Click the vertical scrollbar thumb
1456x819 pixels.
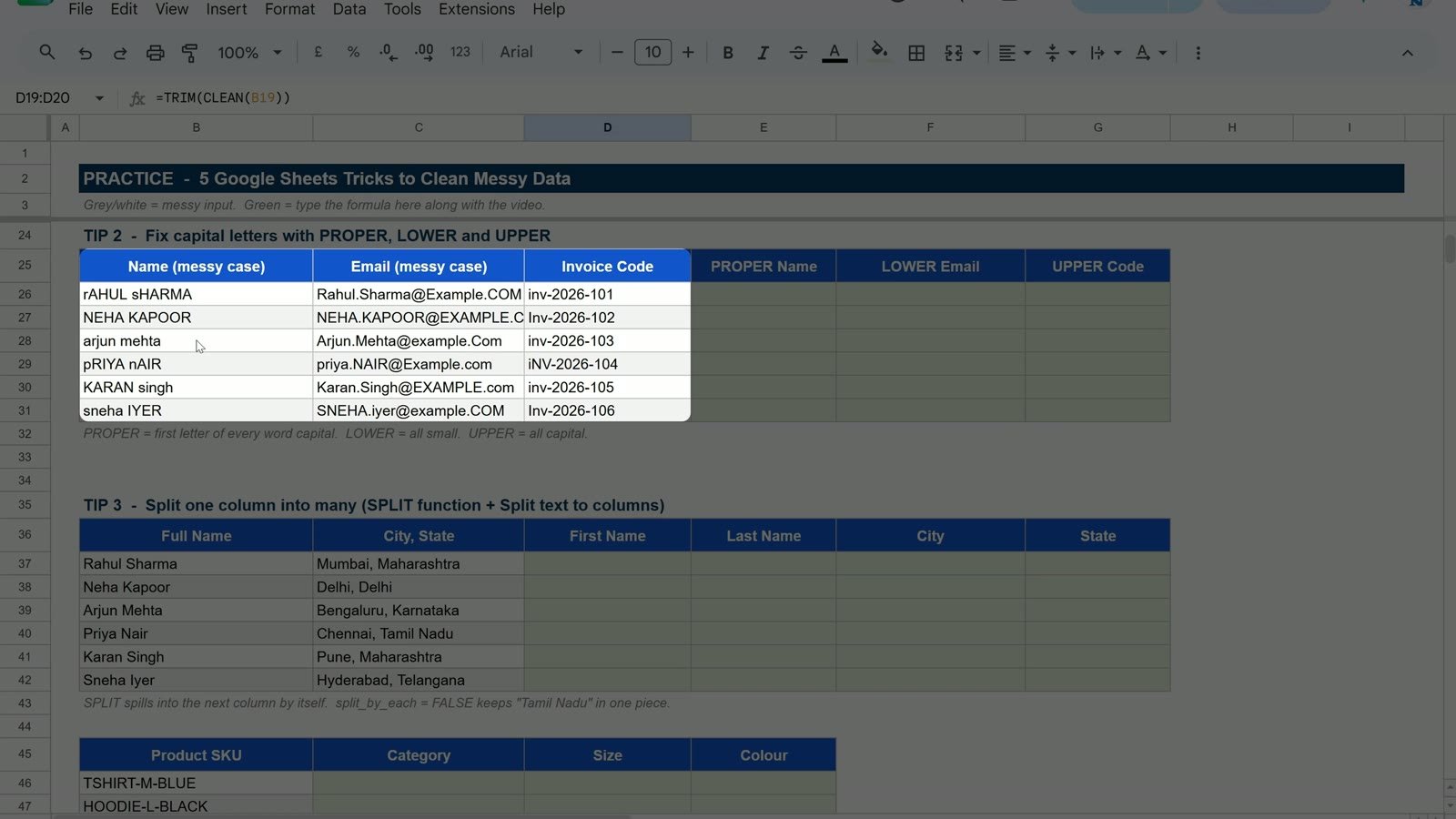point(1449,248)
